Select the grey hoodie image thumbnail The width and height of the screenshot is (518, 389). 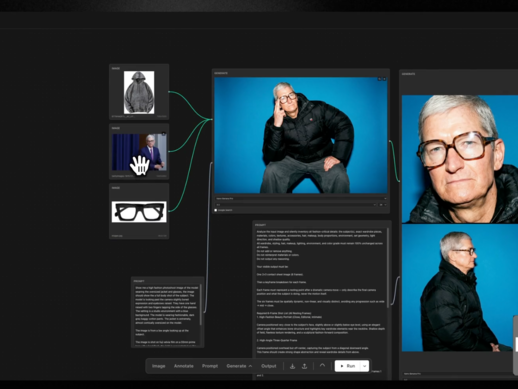click(x=139, y=92)
